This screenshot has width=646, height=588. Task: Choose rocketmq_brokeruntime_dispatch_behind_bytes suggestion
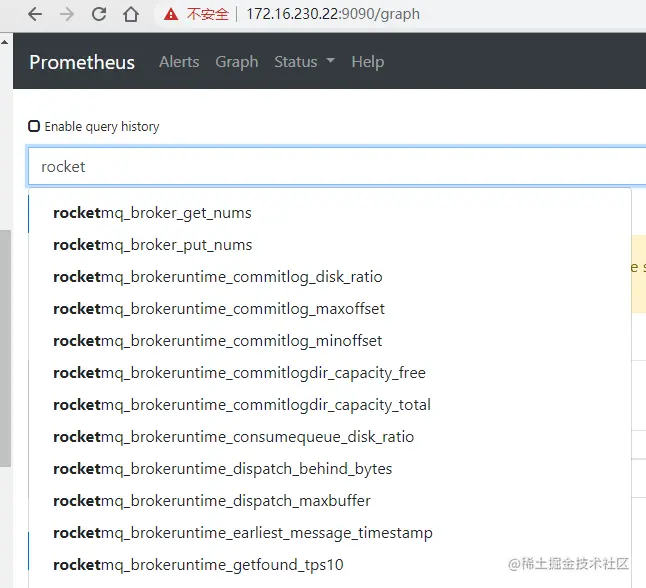[x=330, y=469]
